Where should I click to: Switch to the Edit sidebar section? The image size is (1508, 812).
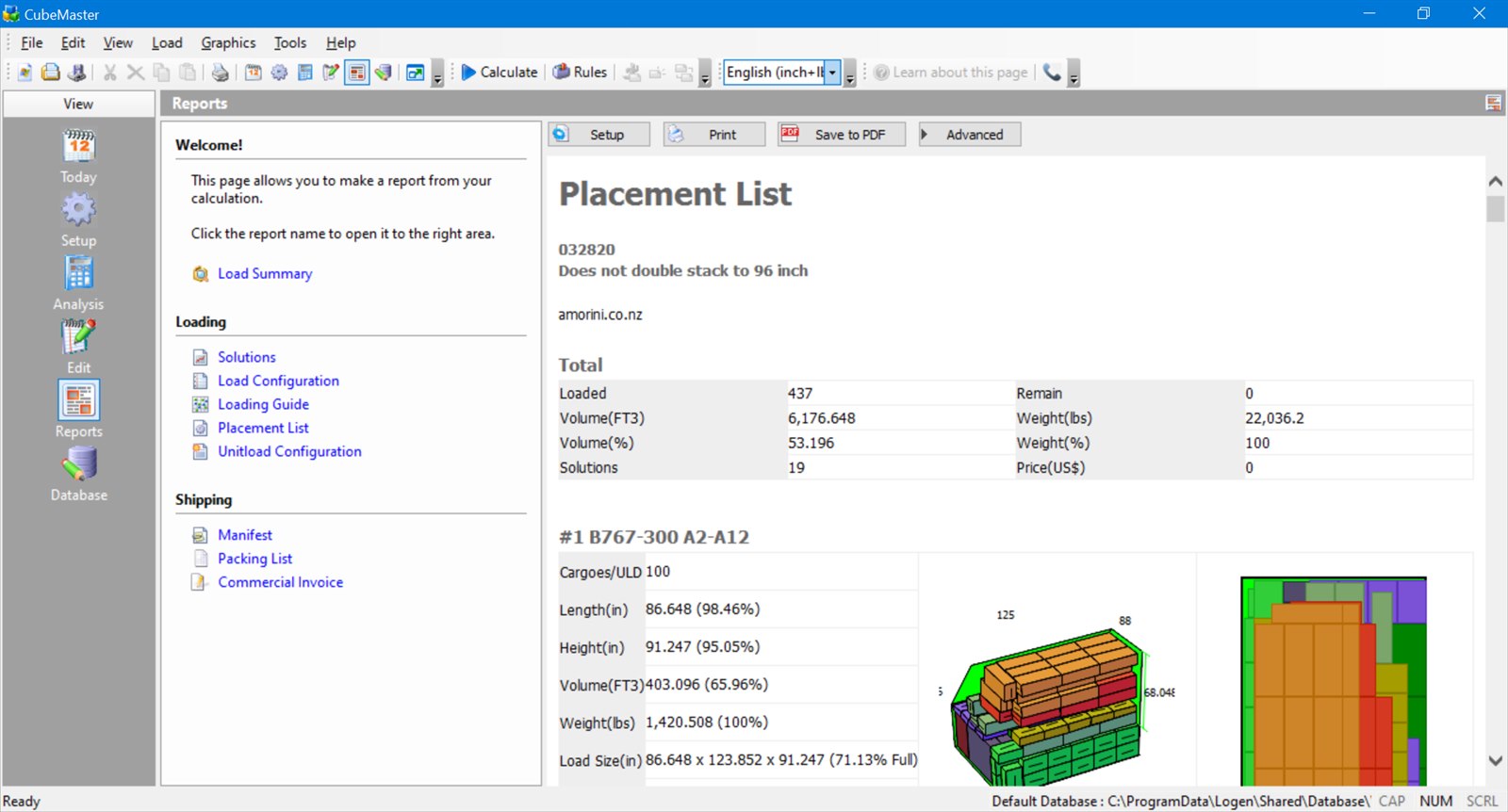[x=78, y=348]
